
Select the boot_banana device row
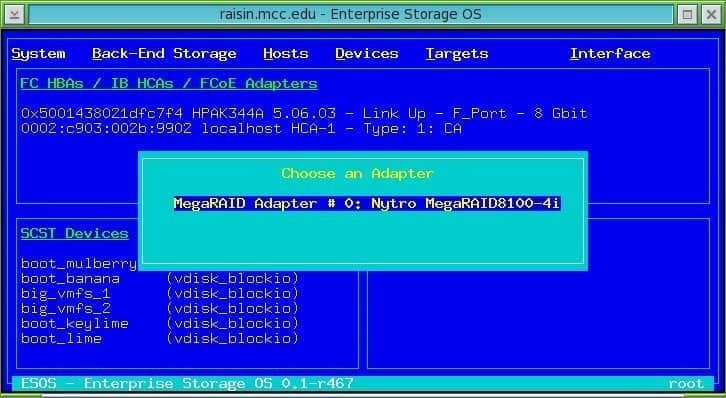[160, 279]
